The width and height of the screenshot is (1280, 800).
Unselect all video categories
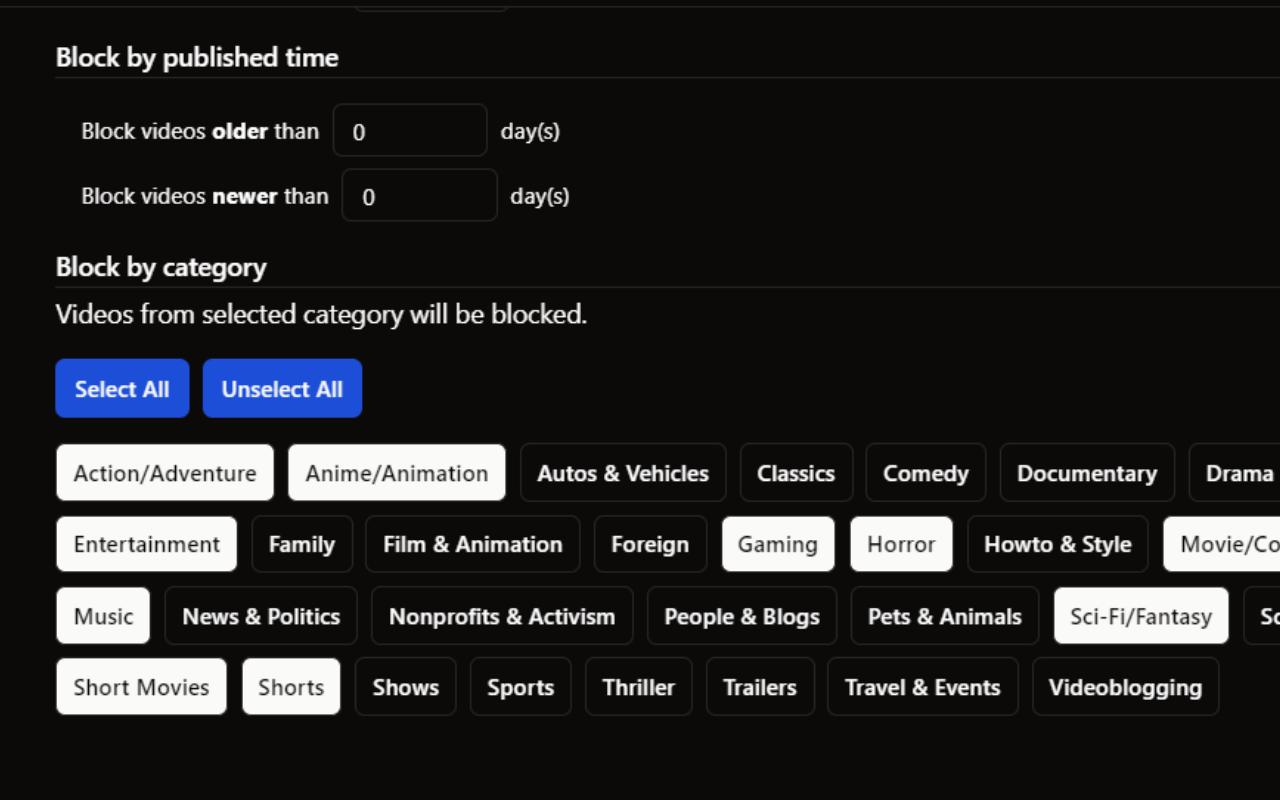point(282,388)
